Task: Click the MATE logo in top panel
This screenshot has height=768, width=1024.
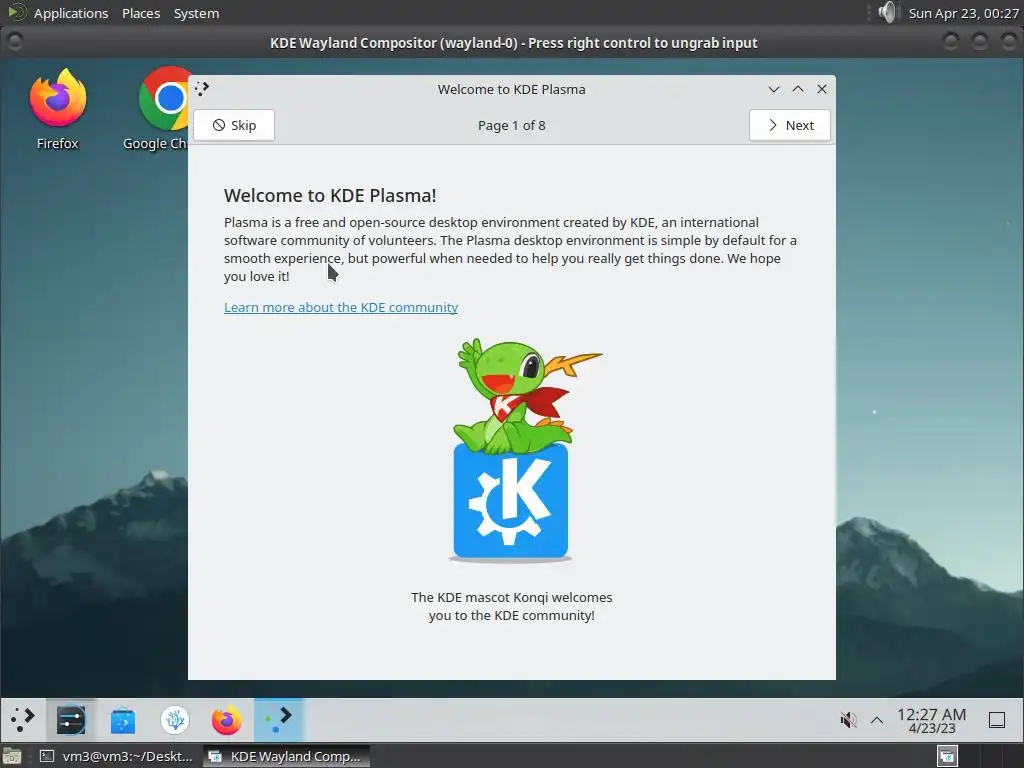Action: [16, 12]
